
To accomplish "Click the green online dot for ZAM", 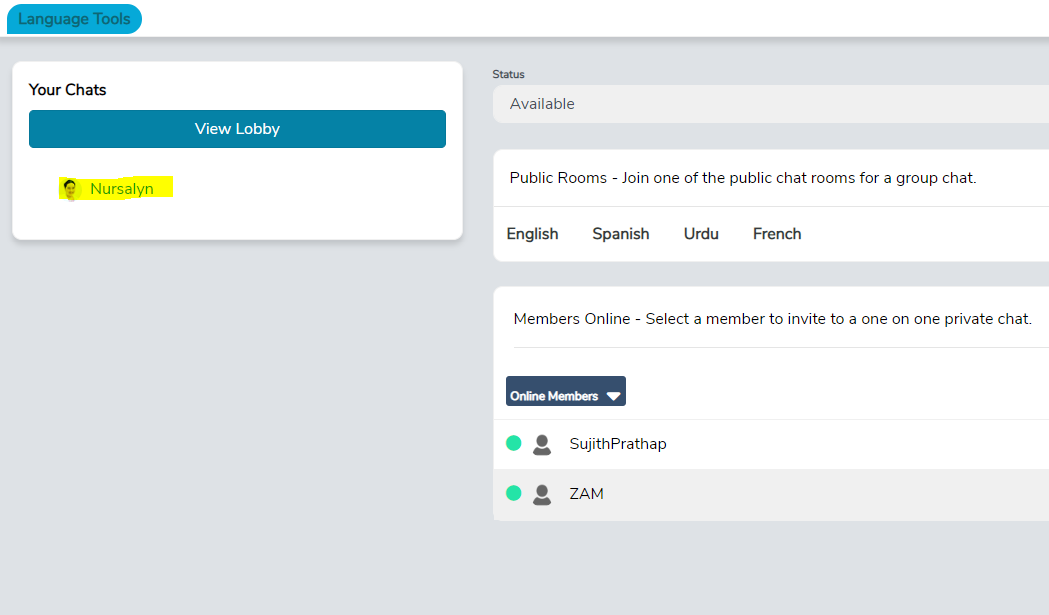I will (x=514, y=493).
